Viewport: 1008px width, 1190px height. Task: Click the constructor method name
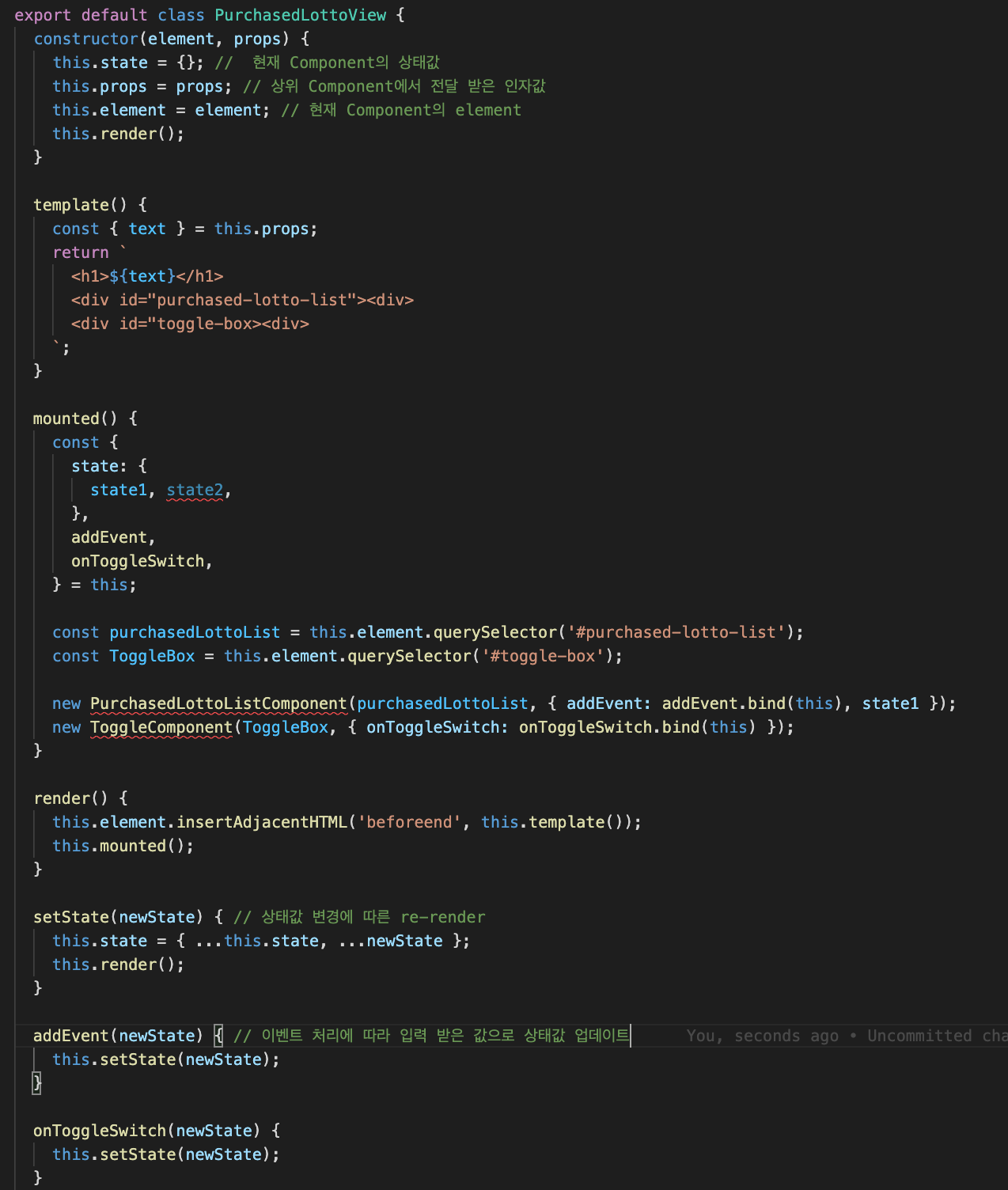click(x=86, y=39)
